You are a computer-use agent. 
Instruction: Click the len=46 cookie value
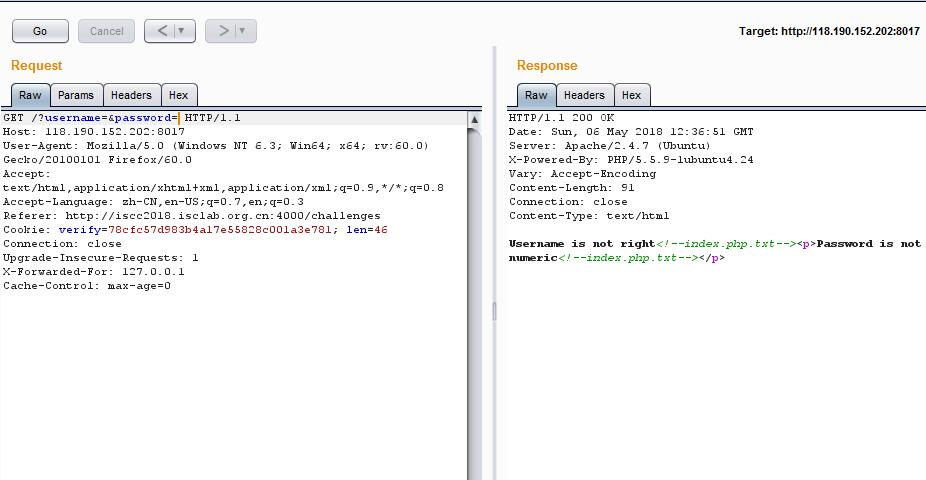point(367,230)
